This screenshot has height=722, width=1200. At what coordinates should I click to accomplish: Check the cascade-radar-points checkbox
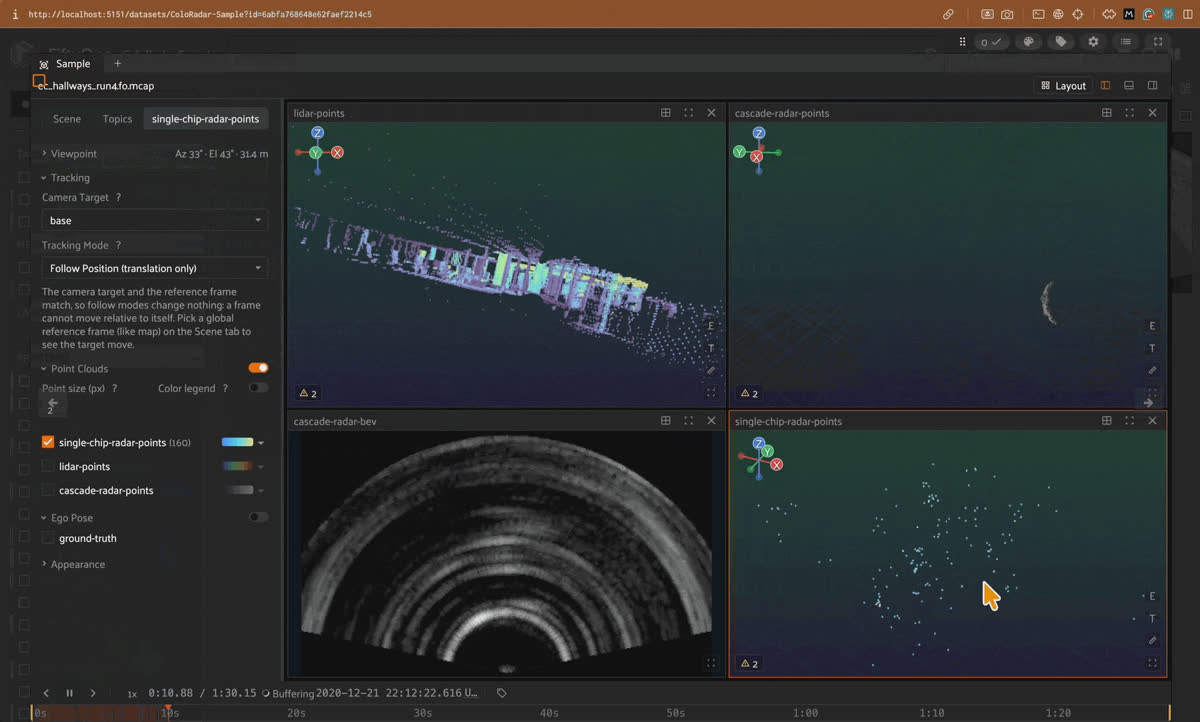click(x=48, y=490)
